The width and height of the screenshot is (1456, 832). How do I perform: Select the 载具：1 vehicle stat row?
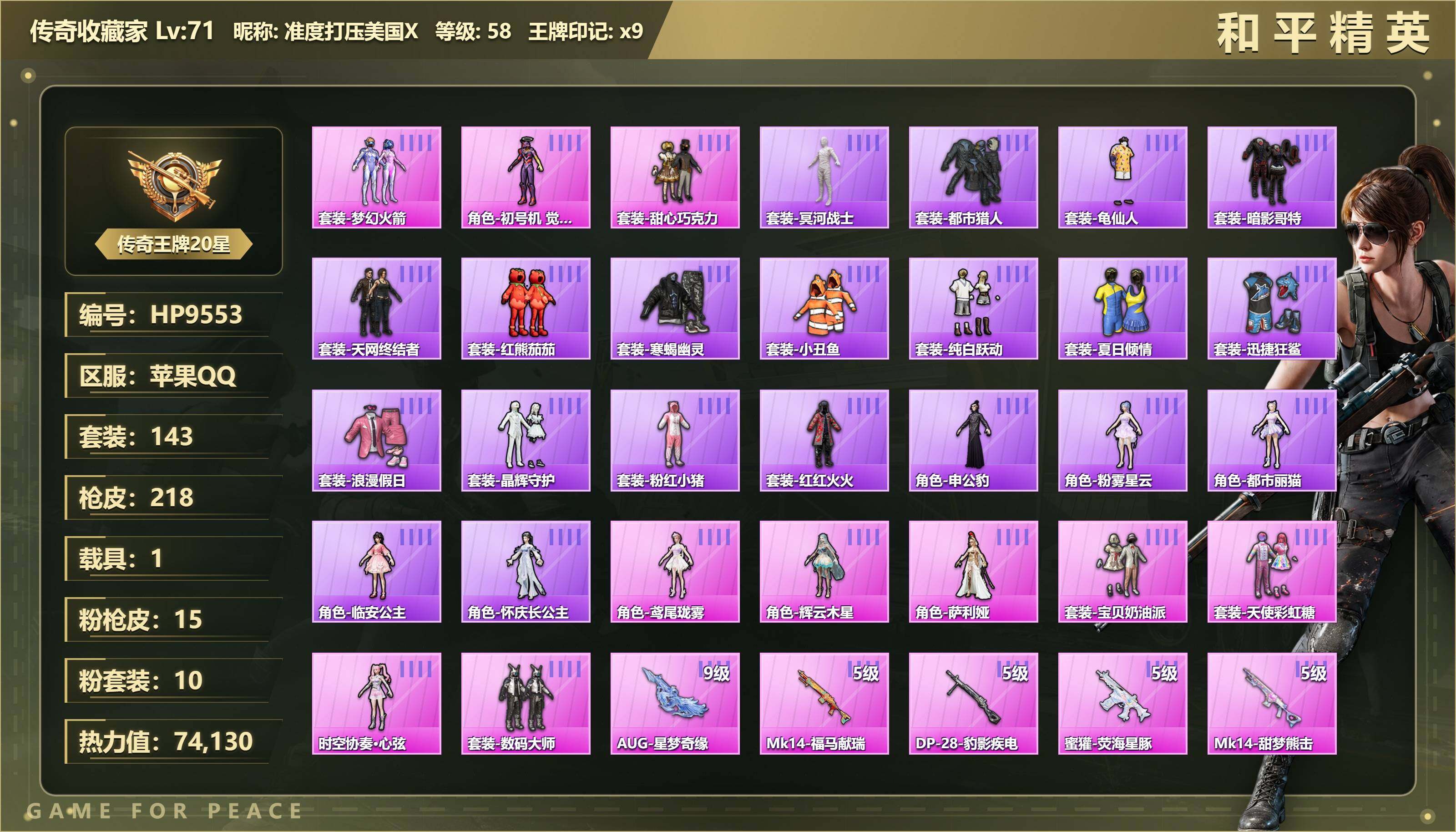[x=174, y=558]
